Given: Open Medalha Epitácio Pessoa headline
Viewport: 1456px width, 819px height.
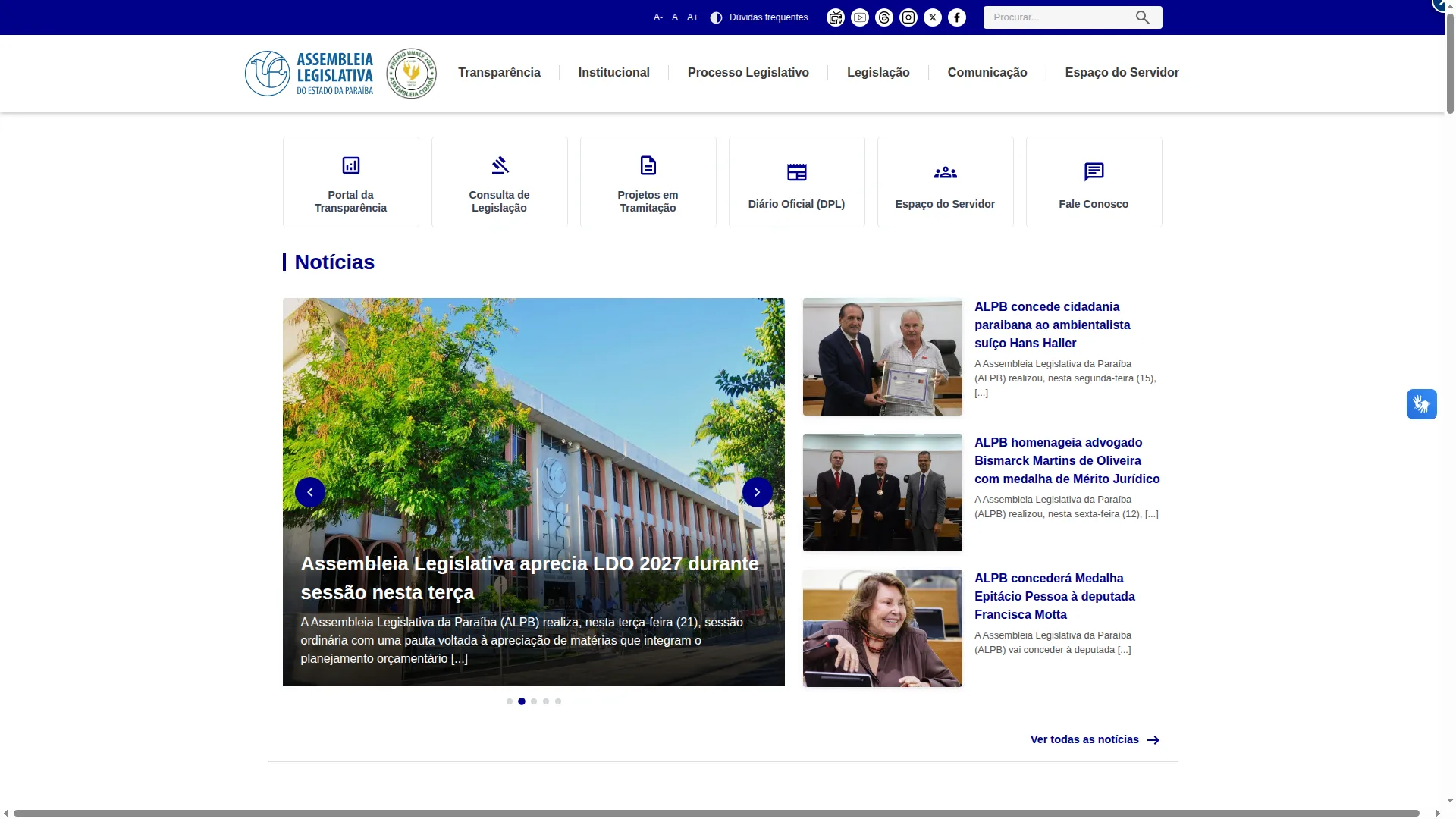Looking at the screenshot, I should pyautogui.click(x=1055, y=596).
